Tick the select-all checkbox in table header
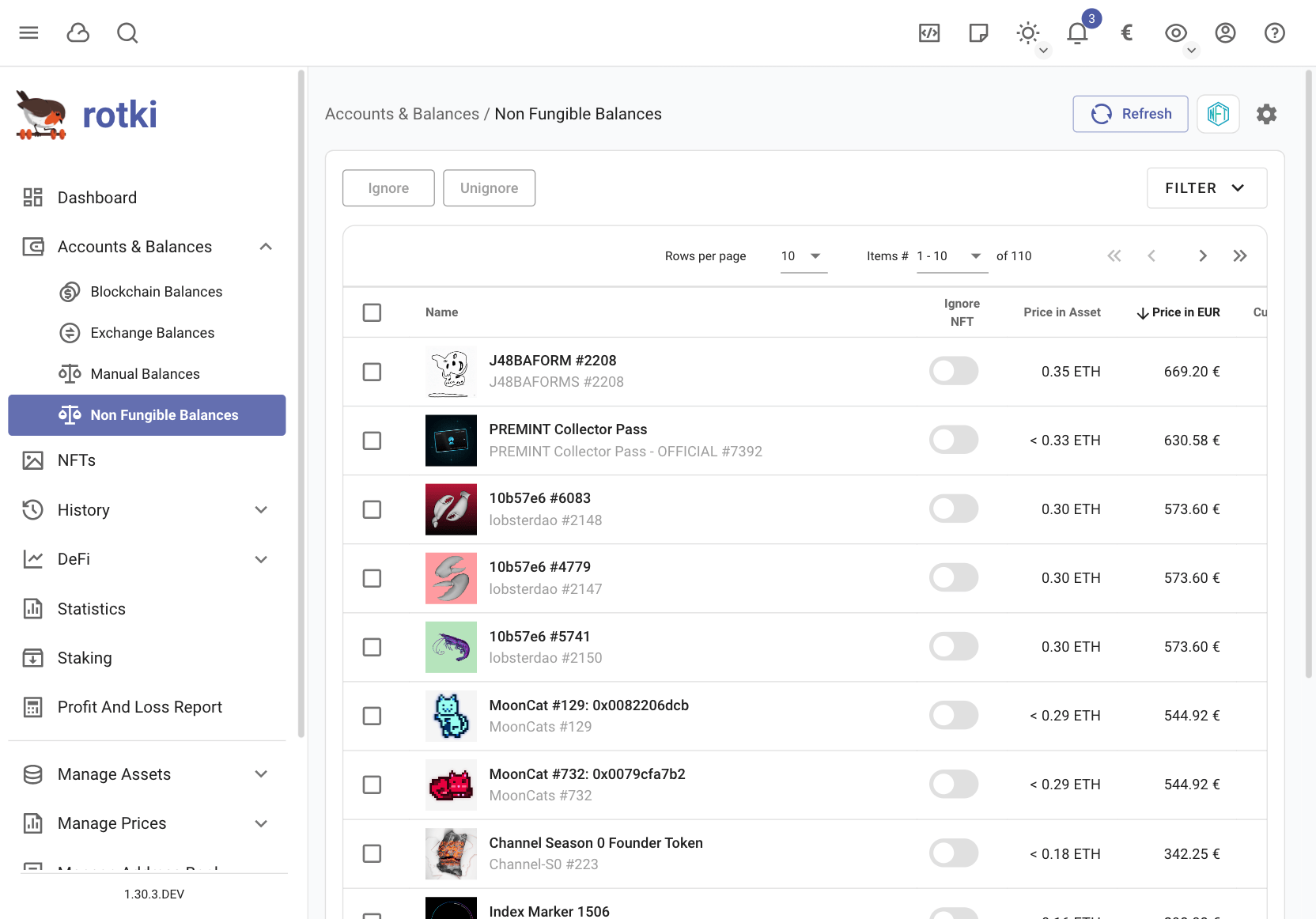1316x919 pixels. (372, 312)
